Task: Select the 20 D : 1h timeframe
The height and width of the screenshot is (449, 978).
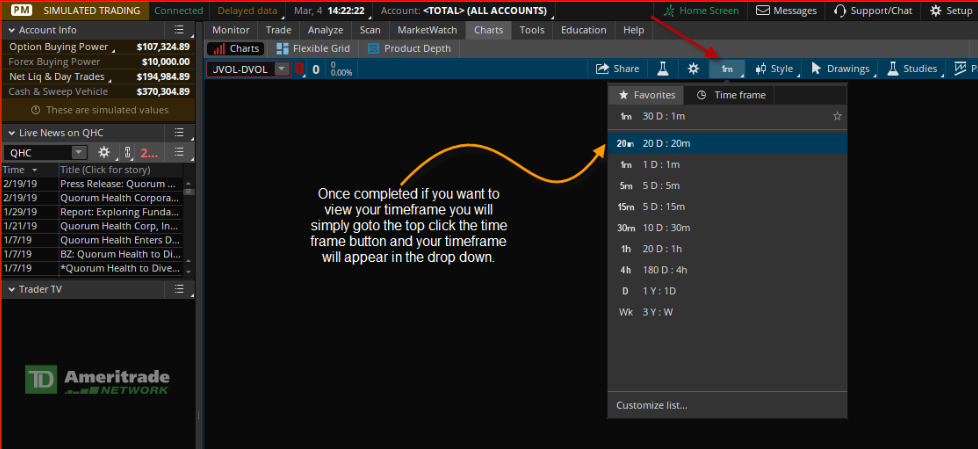Action: pos(727,249)
